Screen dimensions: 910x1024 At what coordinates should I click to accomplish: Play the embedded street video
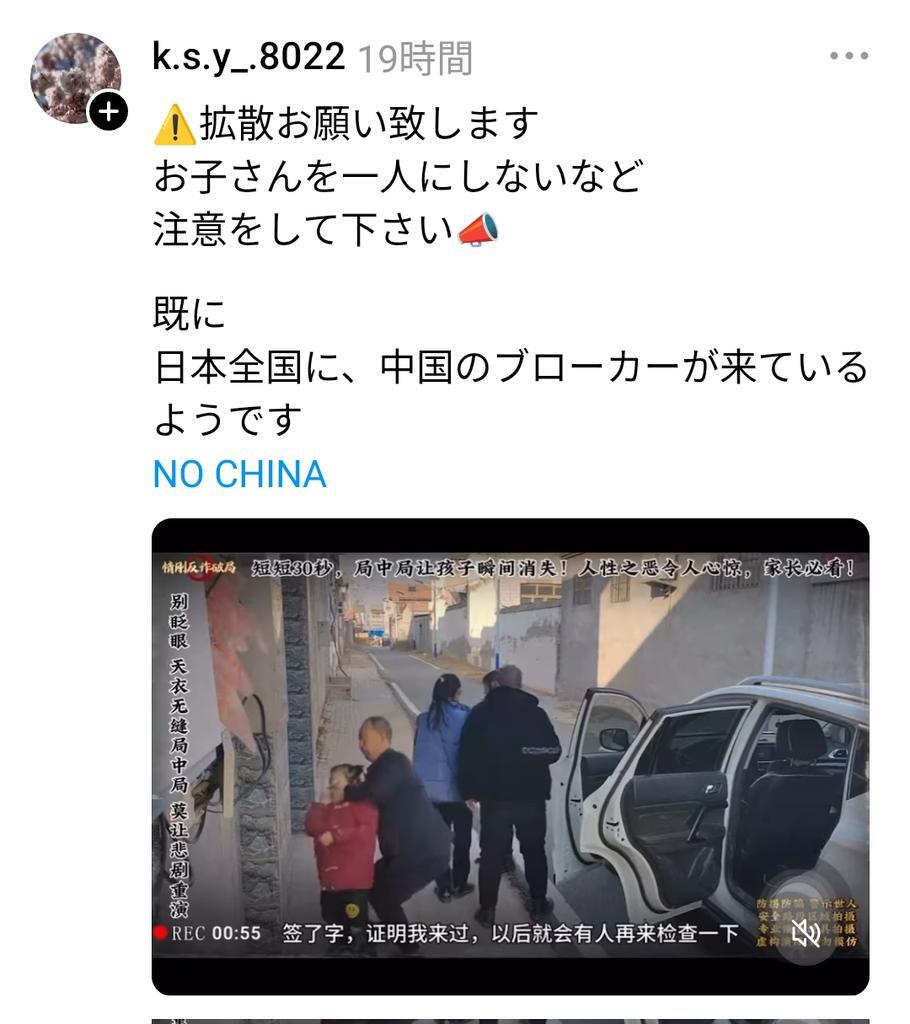click(x=510, y=756)
